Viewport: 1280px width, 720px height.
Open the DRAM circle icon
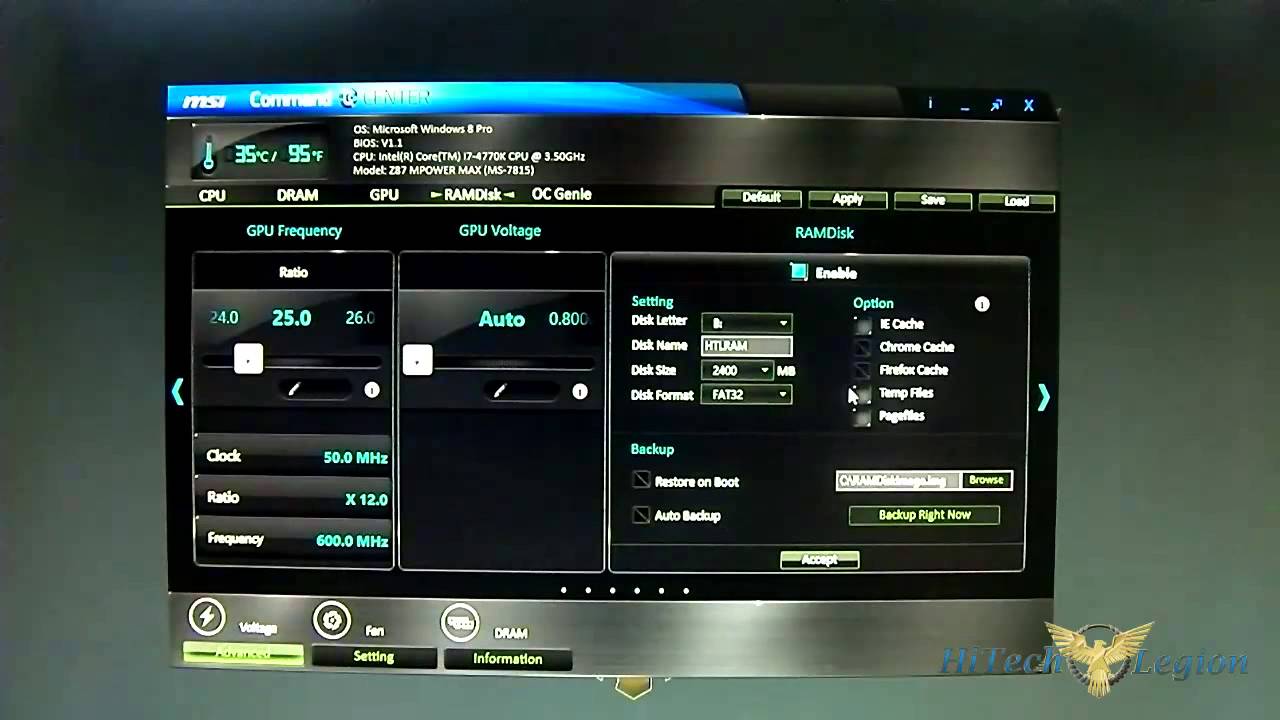460,623
